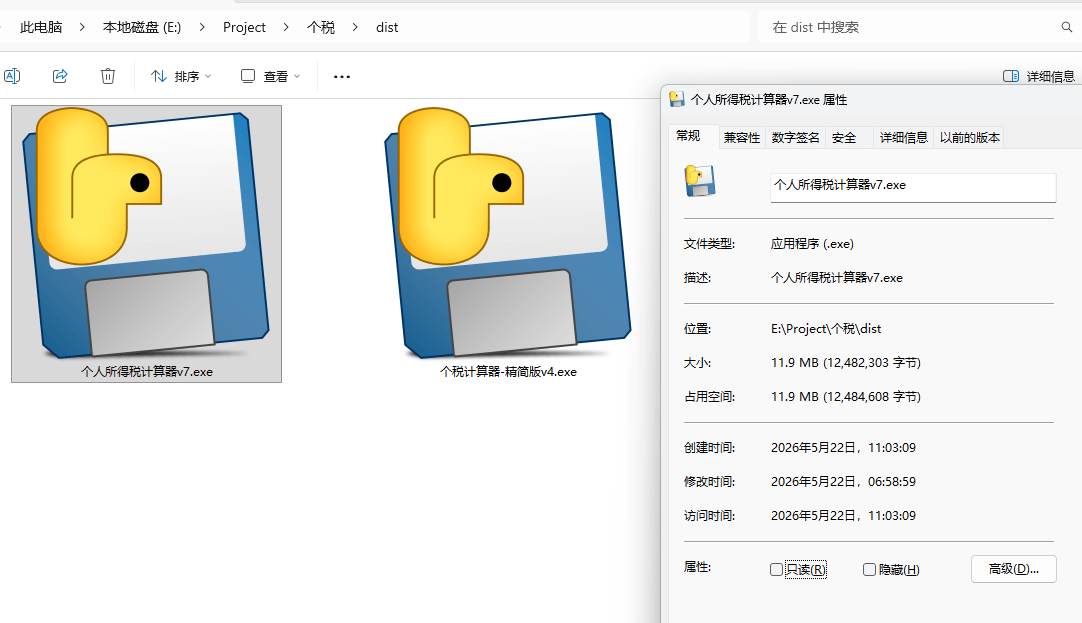Go to 个税 folder in breadcrumb

pos(321,28)
